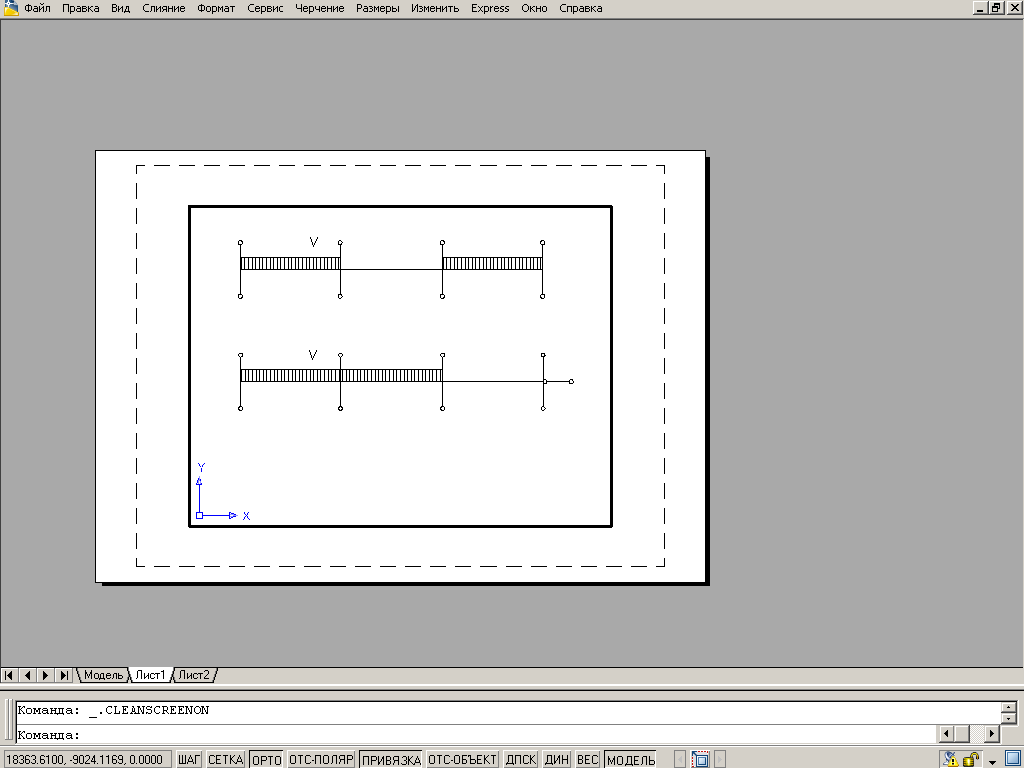The image size is (1024, 768).
Task: Click the toolbar lock padlock icon
Action: [971, 760]
